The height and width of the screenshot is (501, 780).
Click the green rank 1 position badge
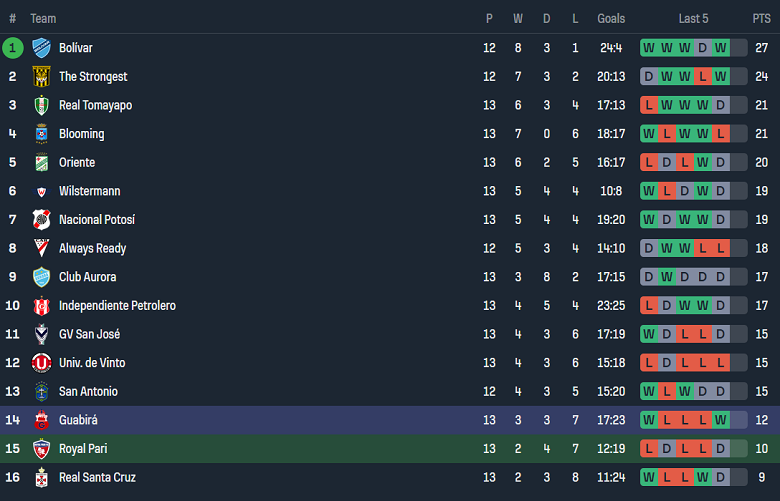click(13, 48)
